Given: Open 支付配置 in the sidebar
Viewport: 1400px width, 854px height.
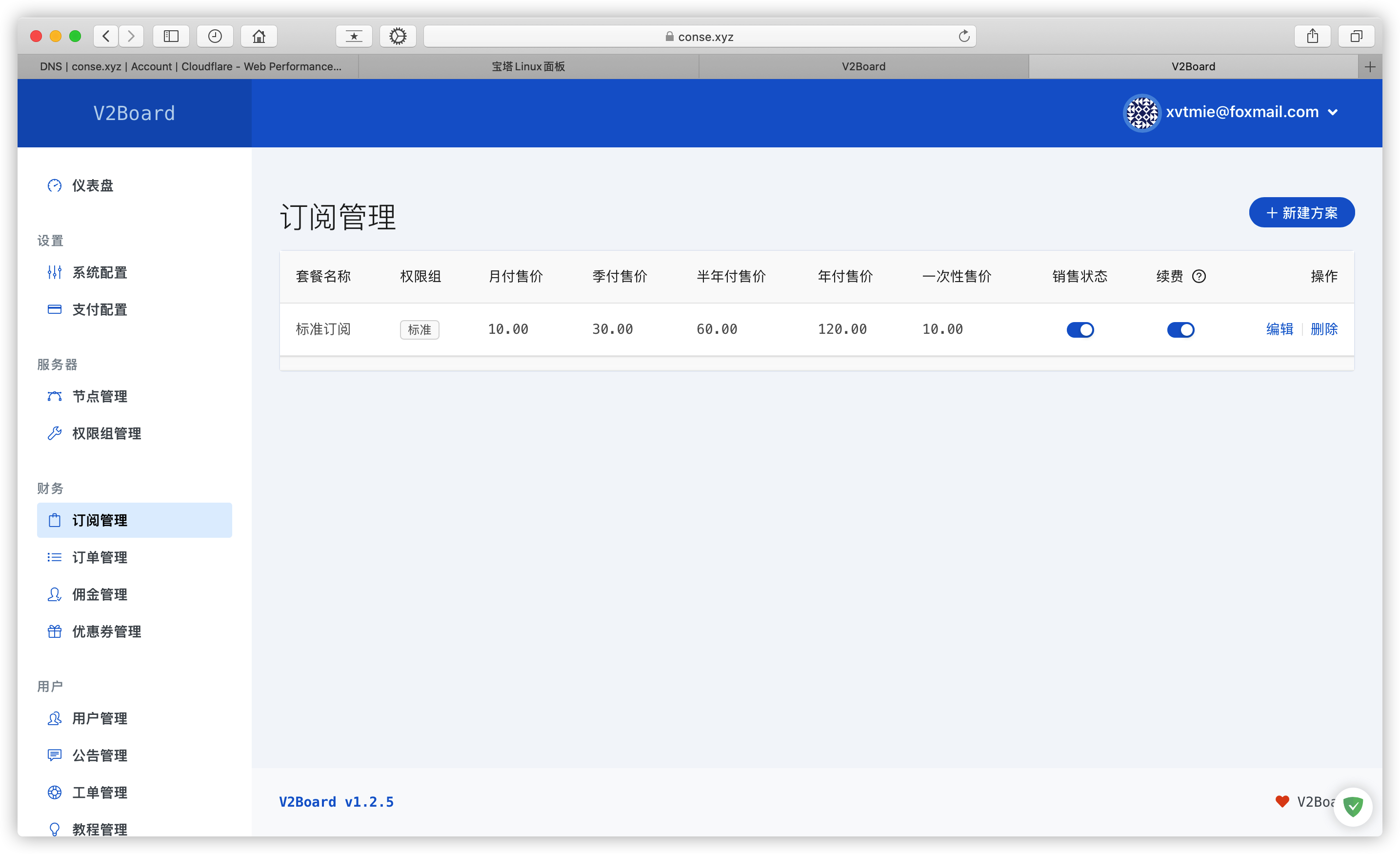Looking at the screenshot, I should (x=135, y=309).
